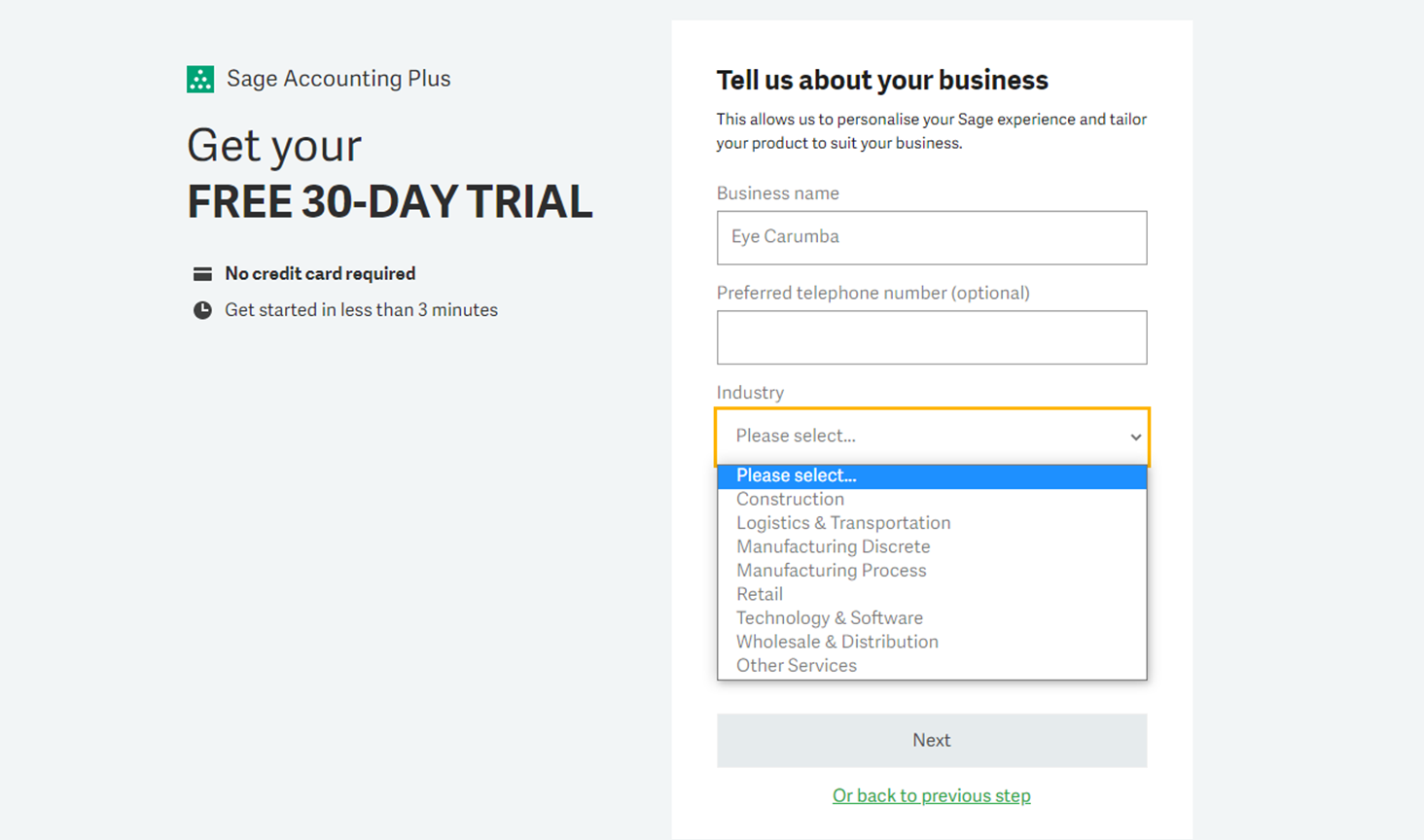Viewport: 1424px width, 840px height.
Task: Choose Manufacturing Process industry
Action: tap(831, 571)
